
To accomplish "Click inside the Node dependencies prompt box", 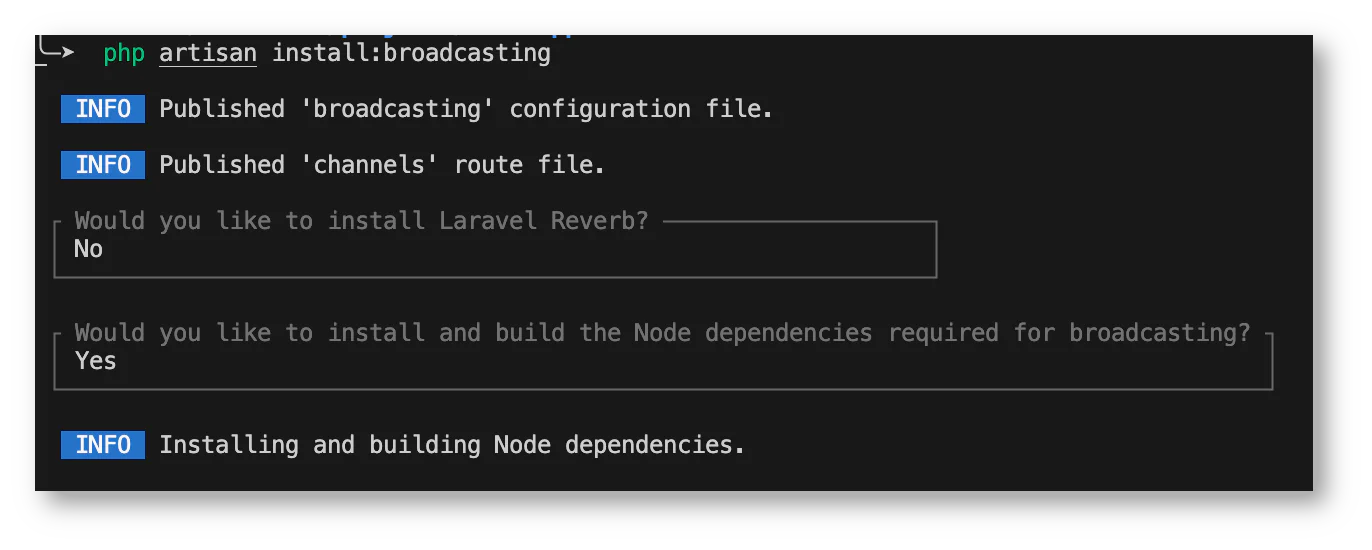I will 663,361.
